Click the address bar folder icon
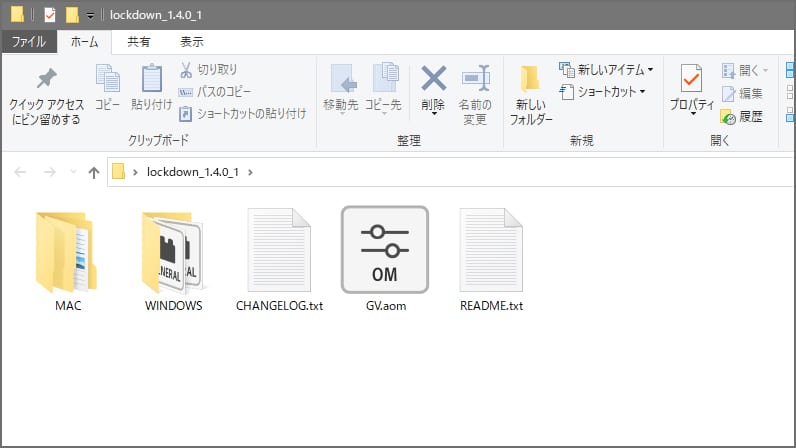This screenshot has height=448, width=796. [x=118, y=171]
